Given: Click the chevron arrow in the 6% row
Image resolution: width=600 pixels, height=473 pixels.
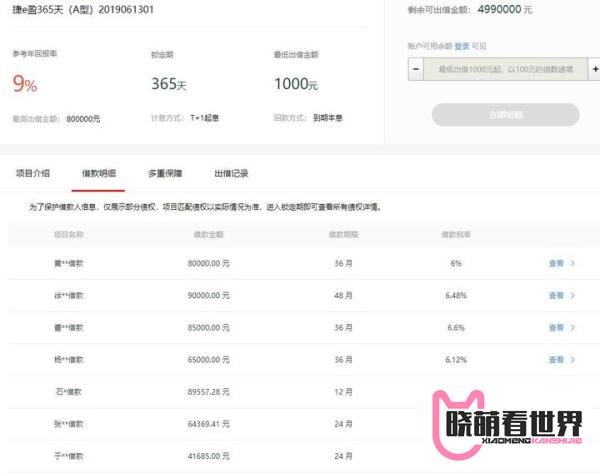Looking at the screenshot, I should (573, 263).
